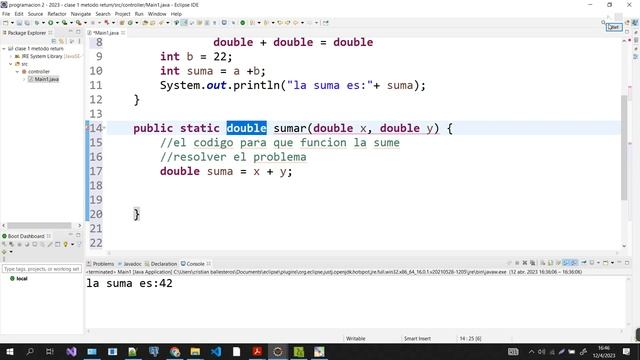Open the Source menu

(35, 14)
